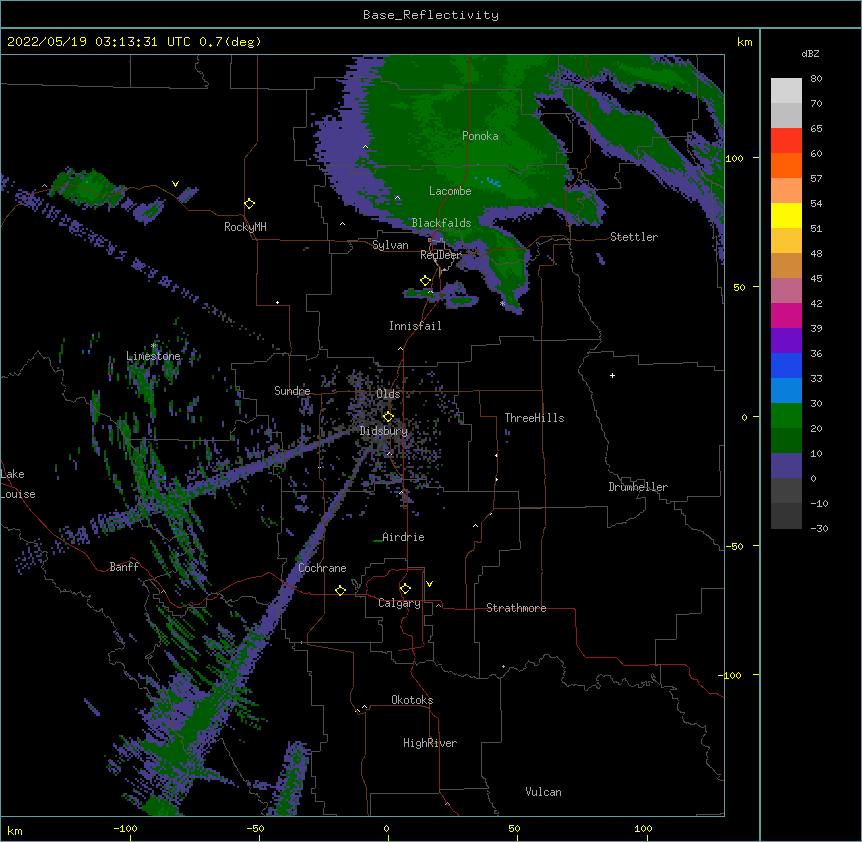Click the -30 value in dBZ legend
The width and height of the screenshot is (862, 842).
(819, 528)
